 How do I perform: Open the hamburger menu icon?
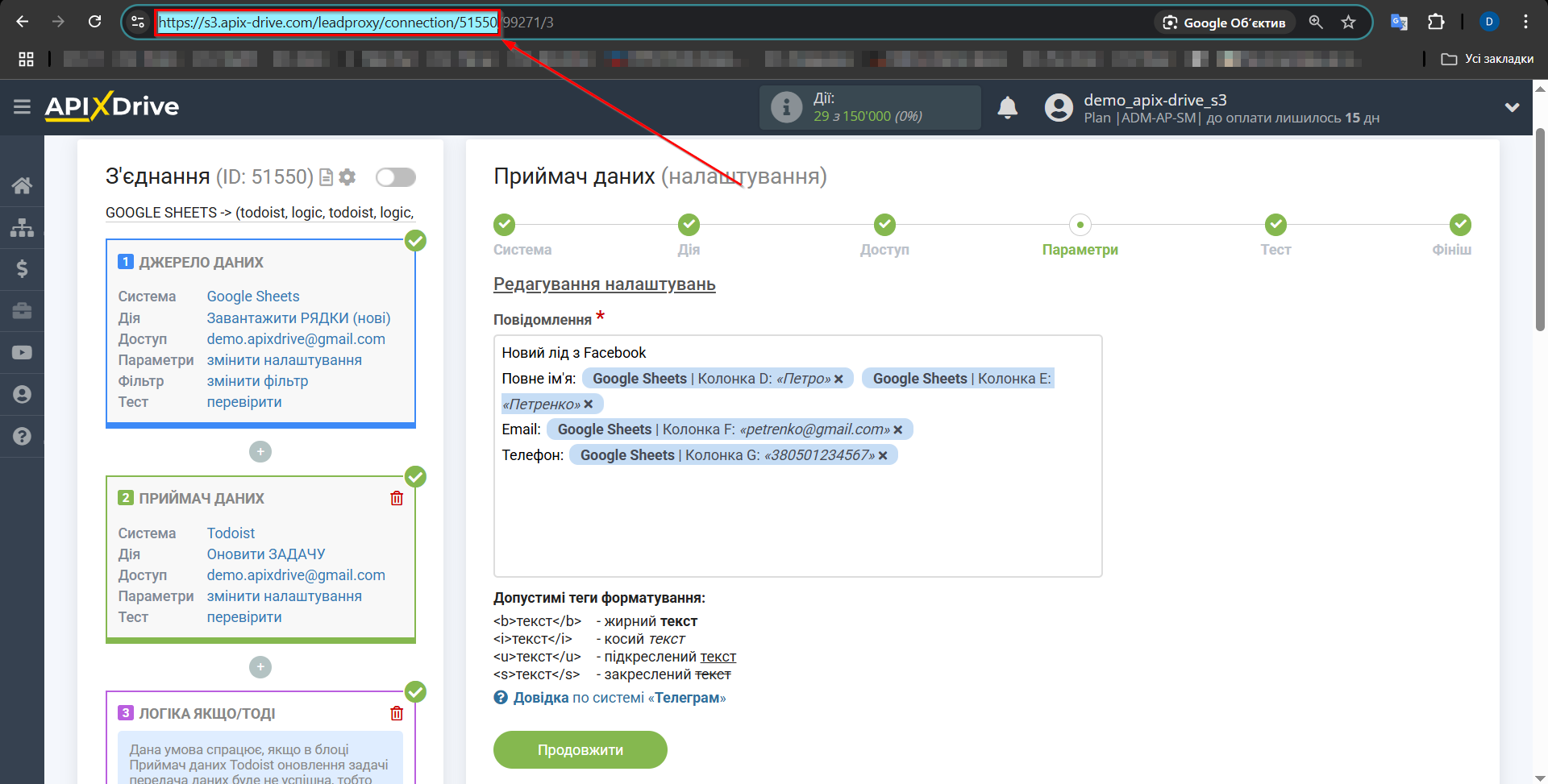pyautogui.click(x=22, y=106)
